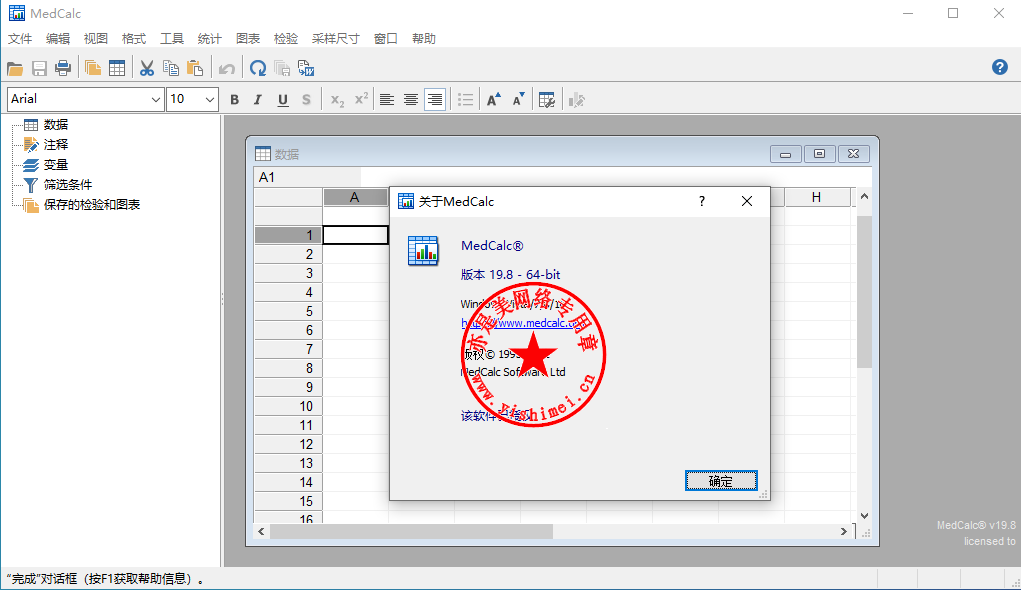
Task: Click the spreadsheet scroll-right arrow
Action: tap(844, 531)
